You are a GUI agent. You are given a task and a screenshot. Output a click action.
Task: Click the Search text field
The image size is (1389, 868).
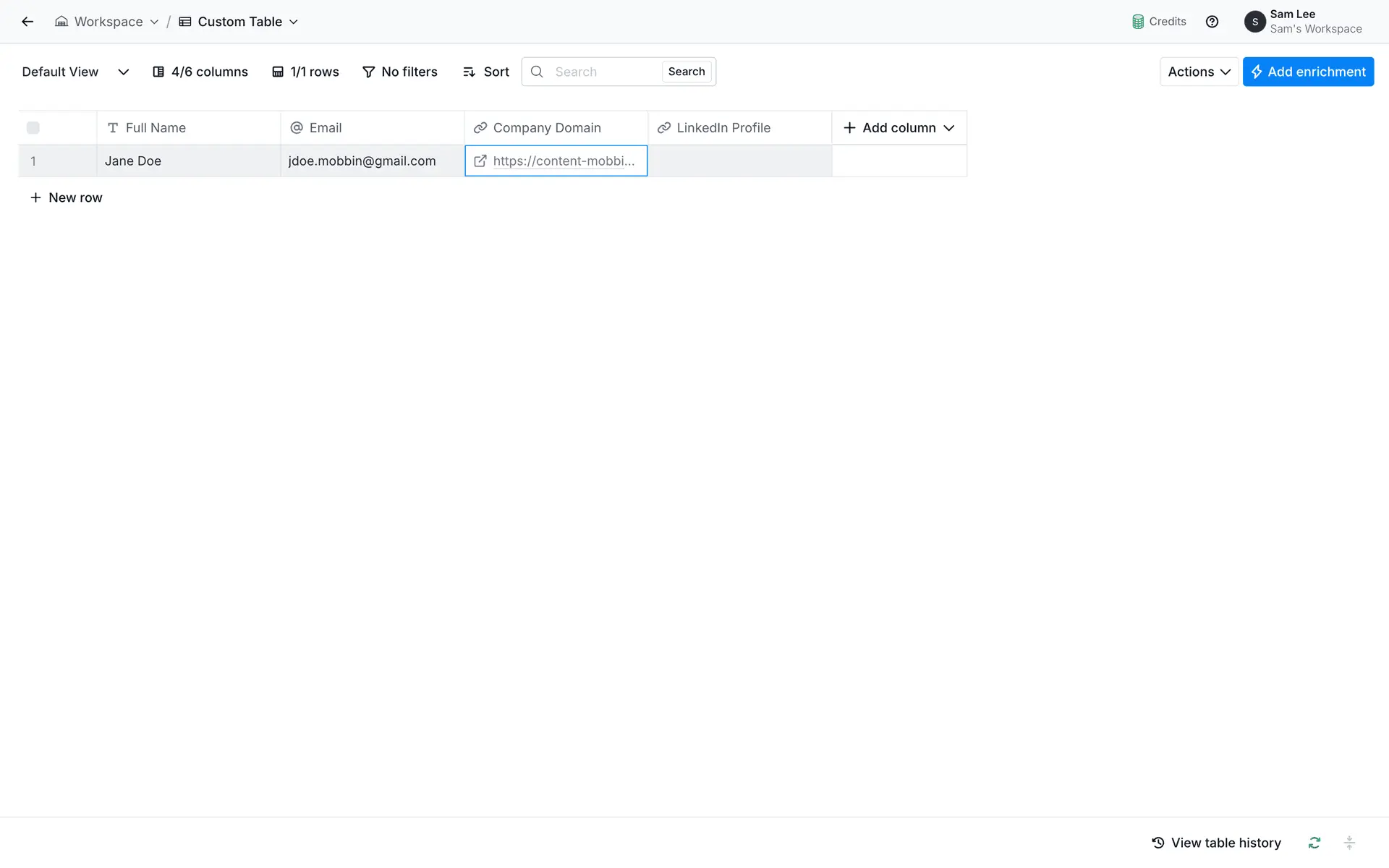(604, 72)
